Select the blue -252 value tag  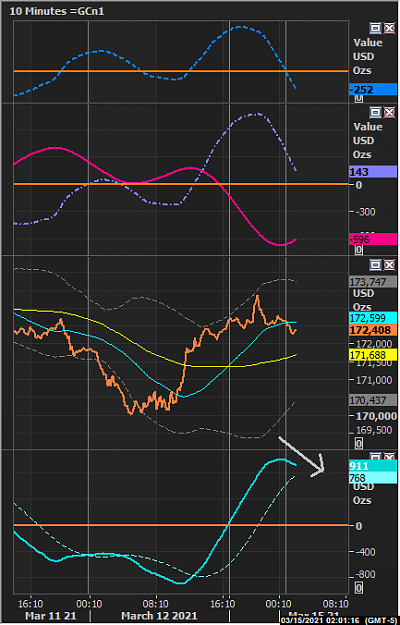coord(373,90)
